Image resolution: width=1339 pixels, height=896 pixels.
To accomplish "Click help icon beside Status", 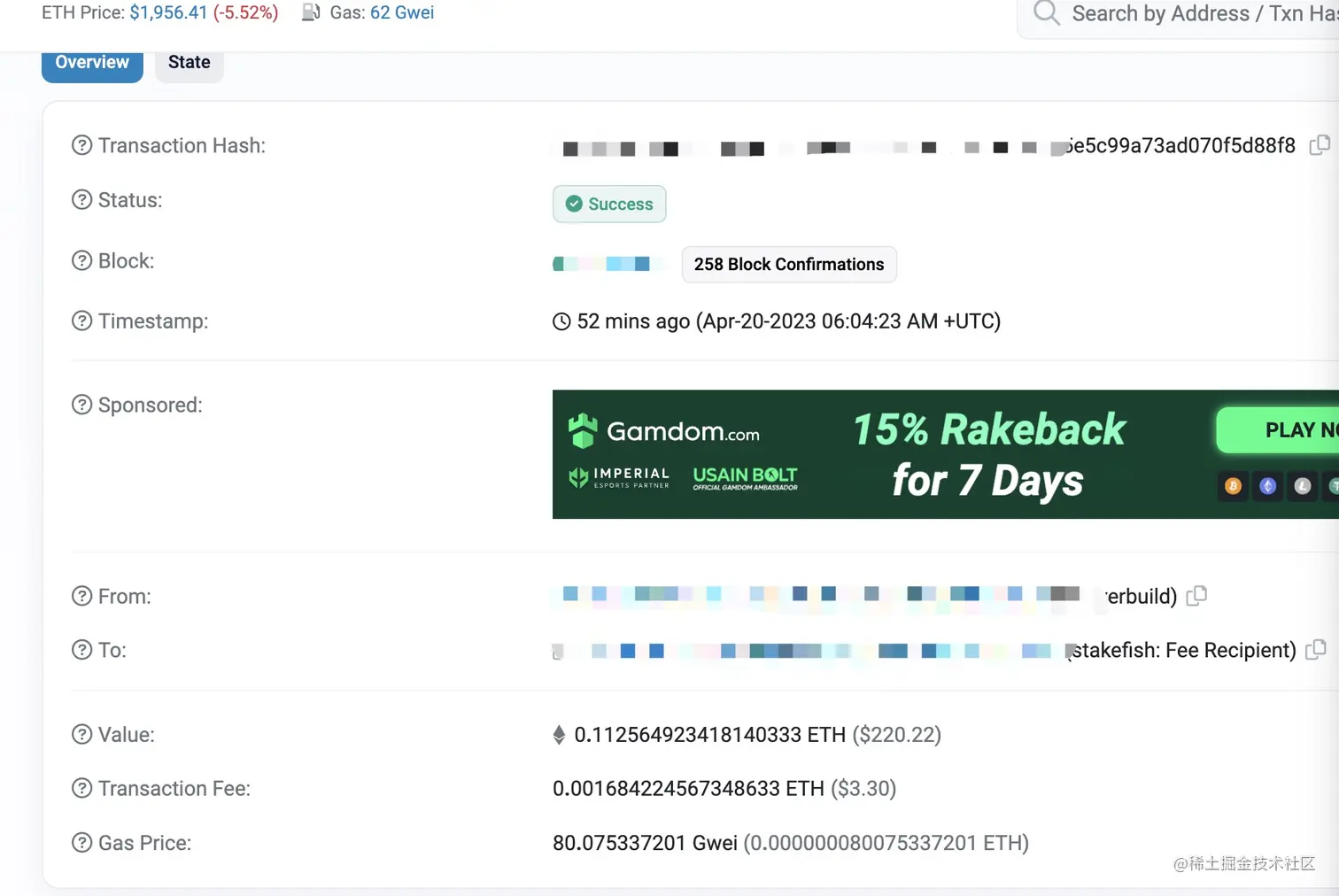I will 81,200.
